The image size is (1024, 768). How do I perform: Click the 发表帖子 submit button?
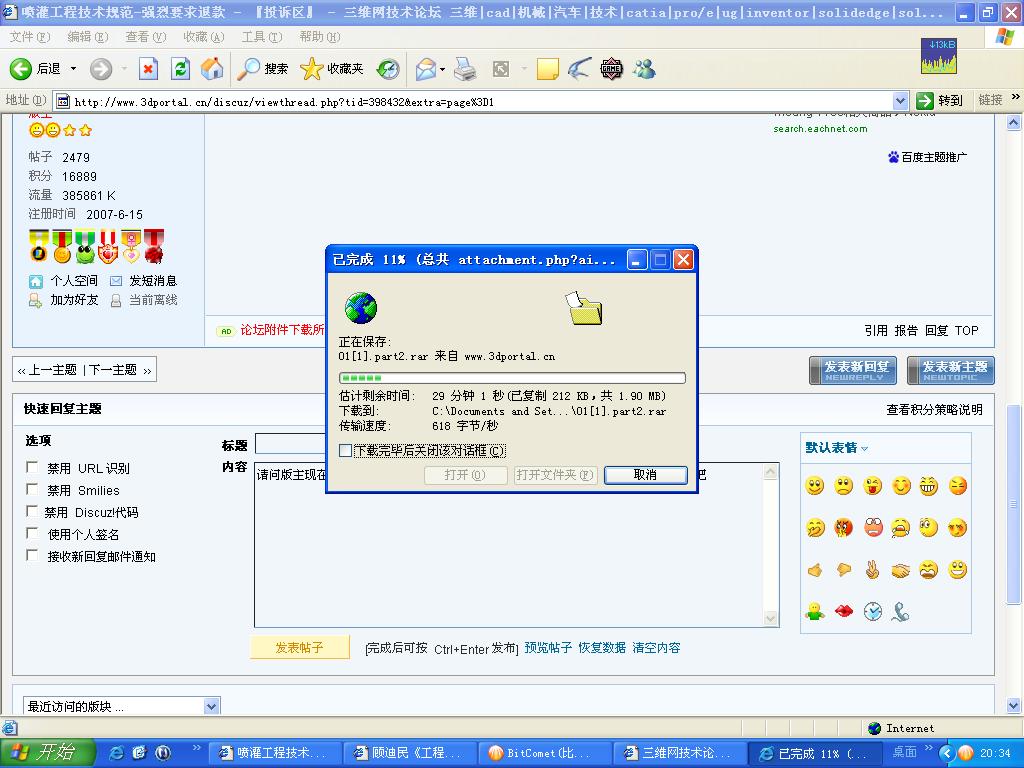click(x=300, y=647)
